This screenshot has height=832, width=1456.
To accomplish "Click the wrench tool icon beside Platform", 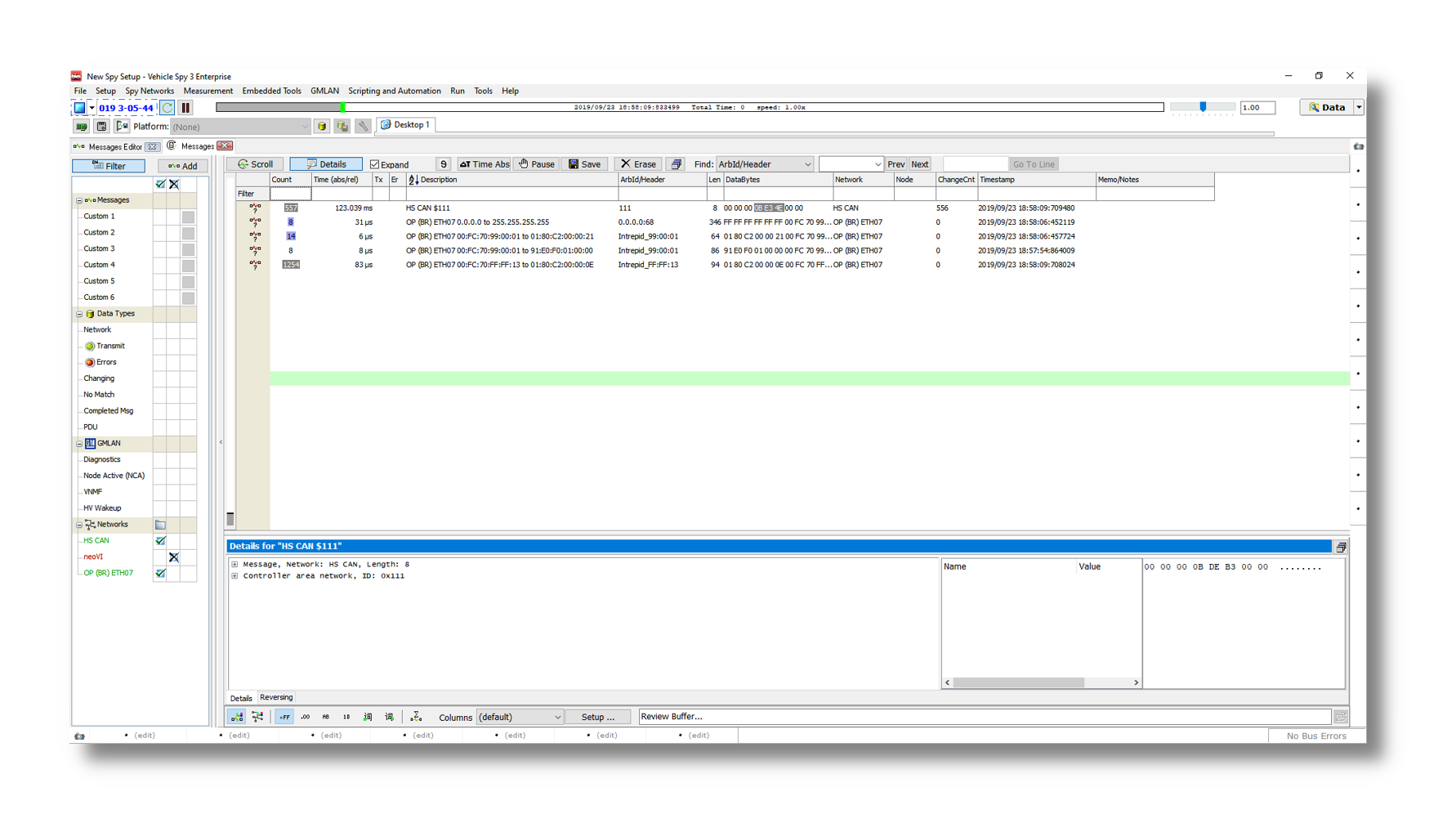I will [363, 127].
